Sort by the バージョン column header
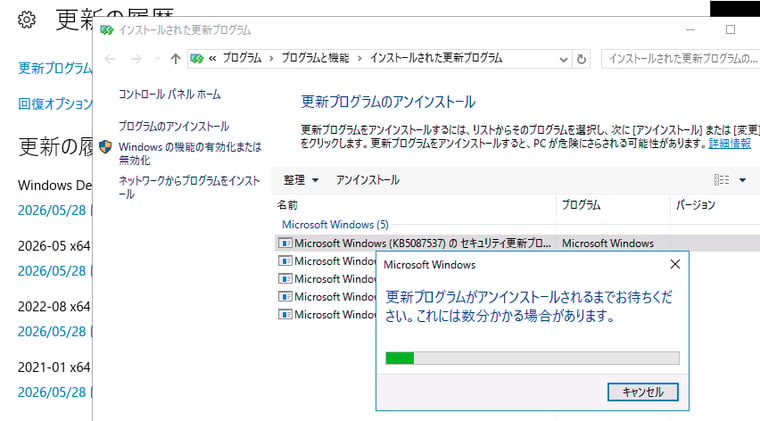Image resolution: width=760 pixels, height=421 pixels. coord(715,205)
